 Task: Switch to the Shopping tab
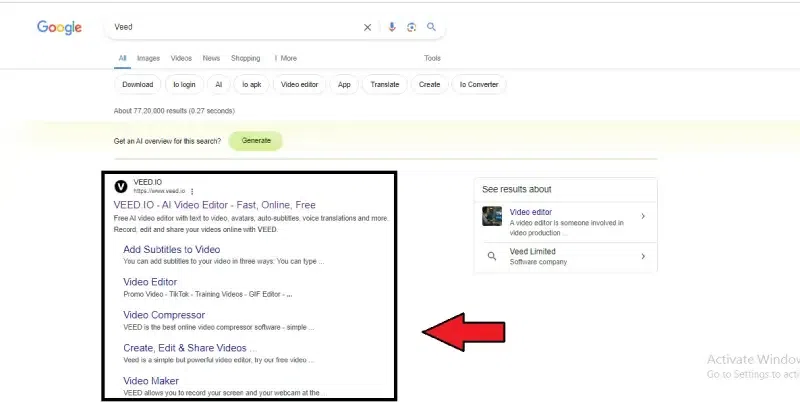tap(245, 58)
